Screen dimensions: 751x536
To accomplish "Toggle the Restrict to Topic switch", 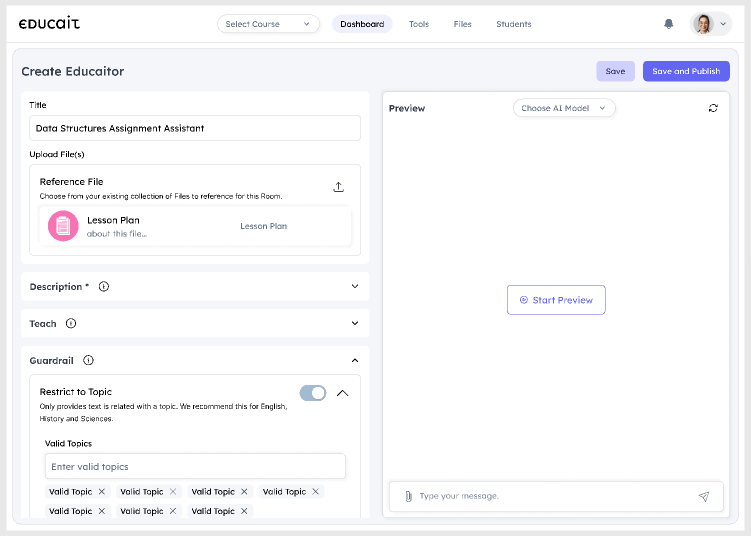I will (x=313, y=393).
